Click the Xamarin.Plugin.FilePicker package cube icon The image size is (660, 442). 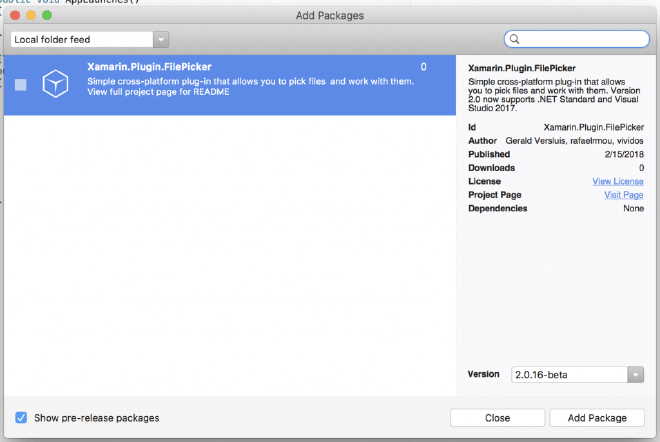tap(55, 84)
